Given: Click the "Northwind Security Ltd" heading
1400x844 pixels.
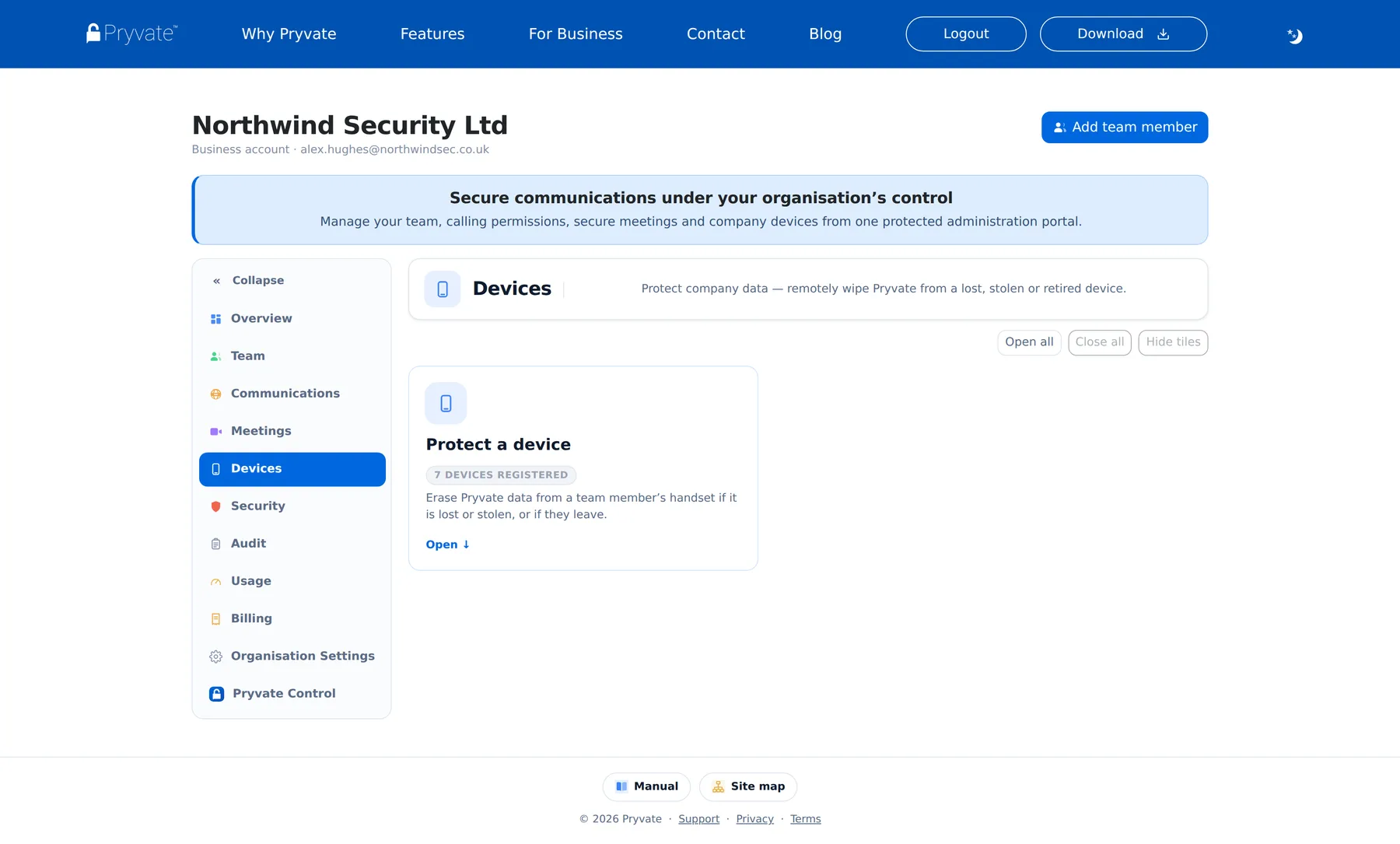Looking at the screenshot, I should click(x=350, y=125).
